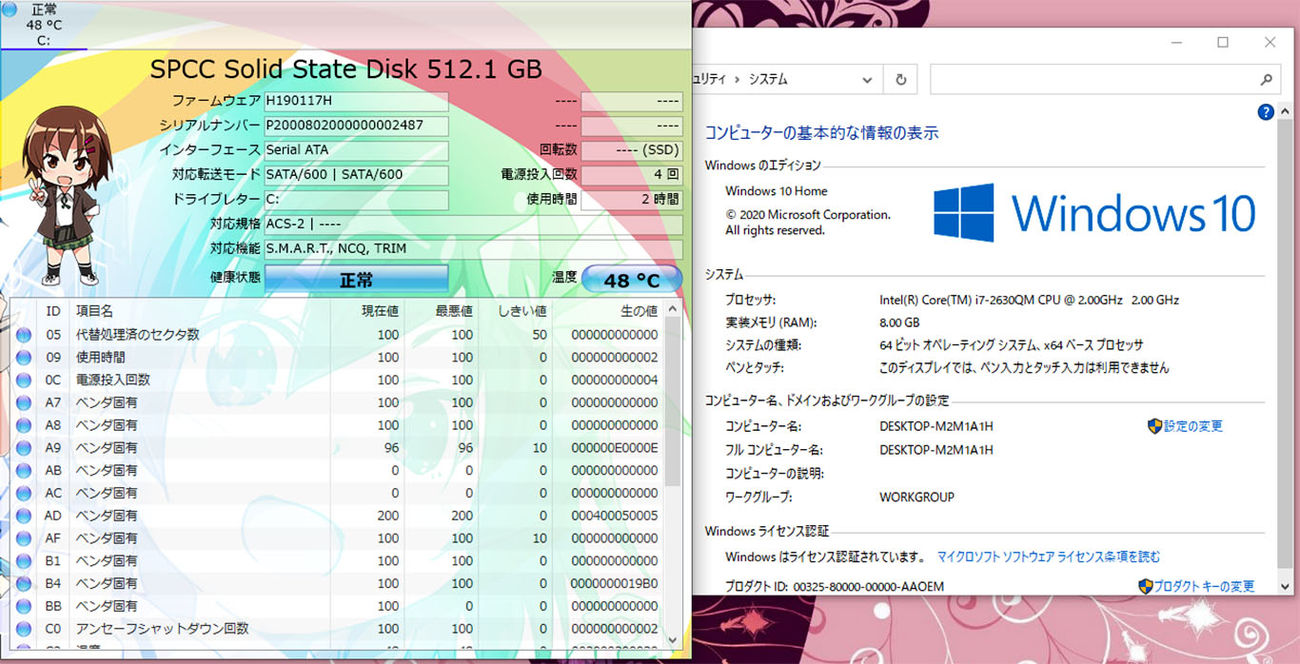Click raw value 000000E0000E
Screen dimensions: 1300x664
coord(615,448)
